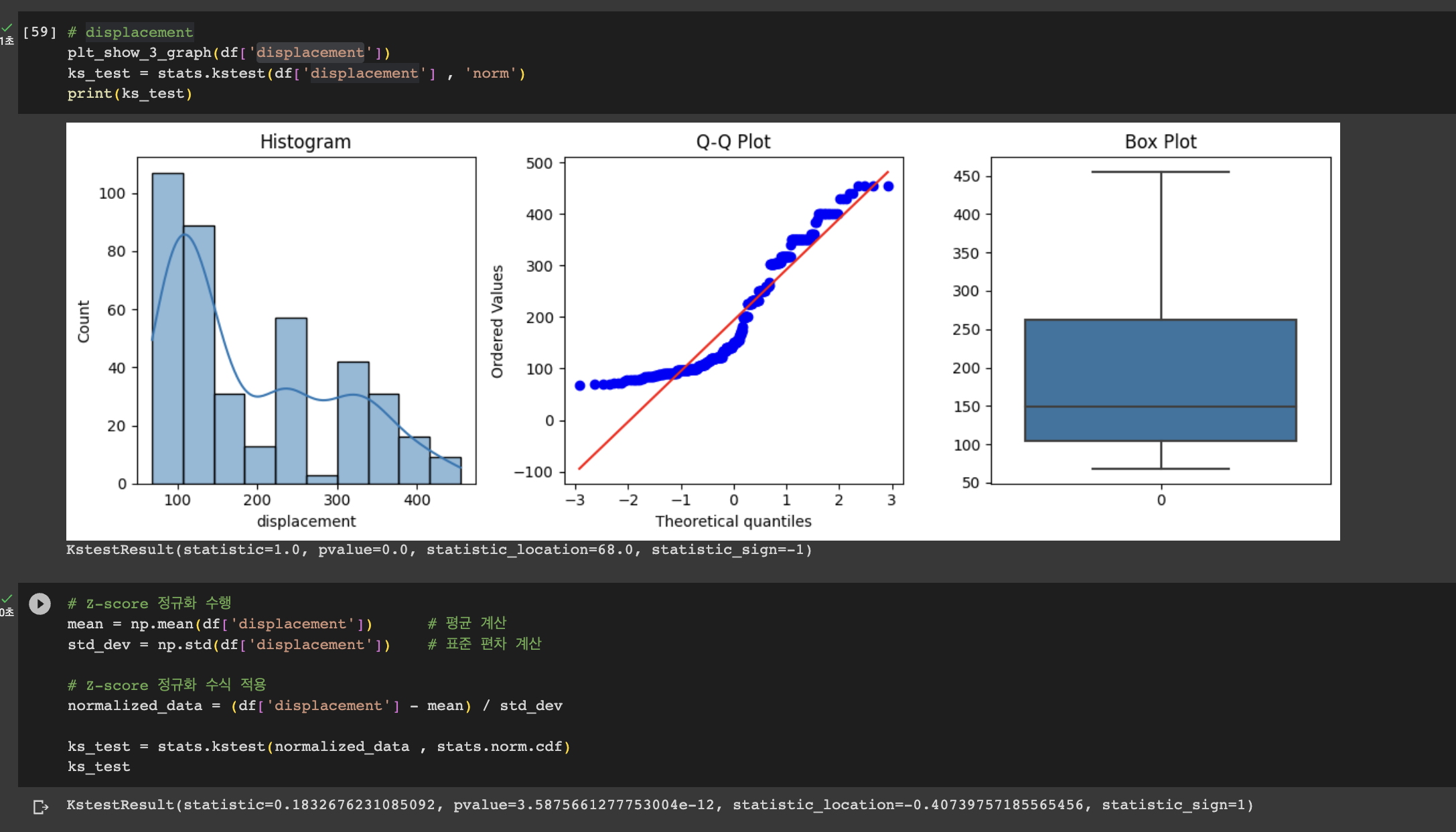Place cursor on the np.mean line
This screenshot has height=832, width=1456.
(219, 624)
